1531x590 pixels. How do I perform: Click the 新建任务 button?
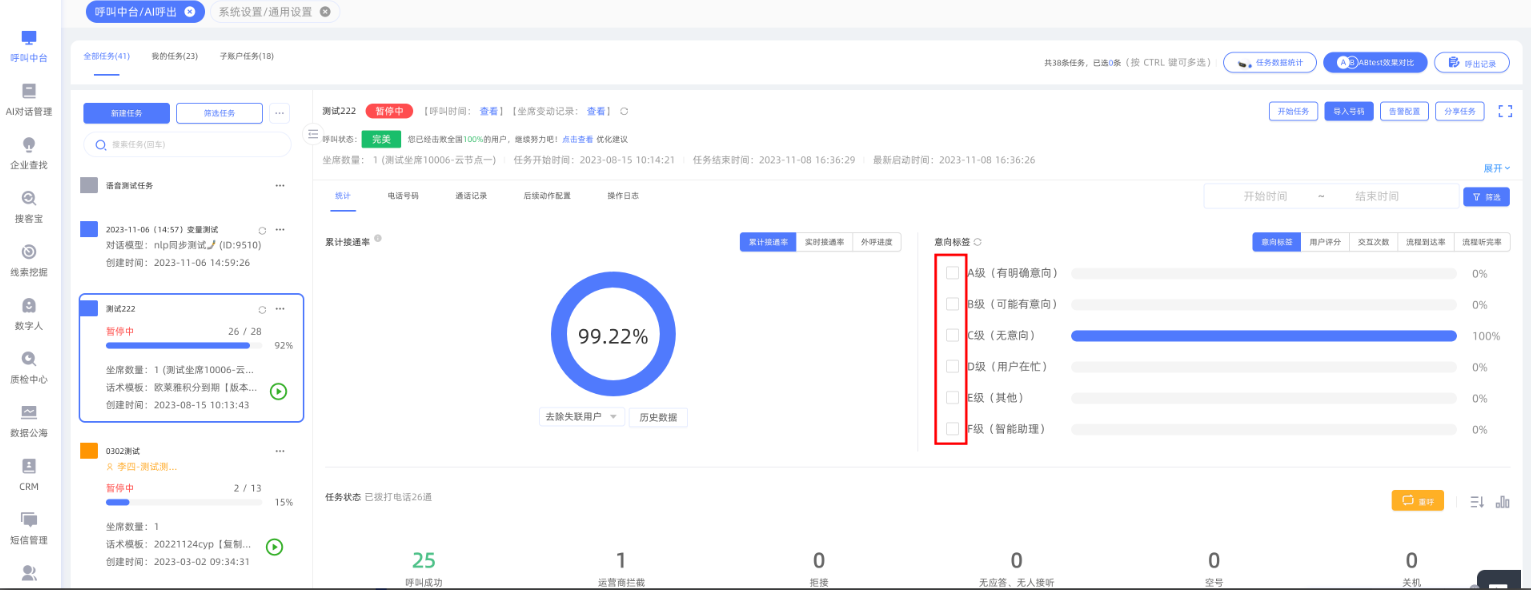point(126,113)
